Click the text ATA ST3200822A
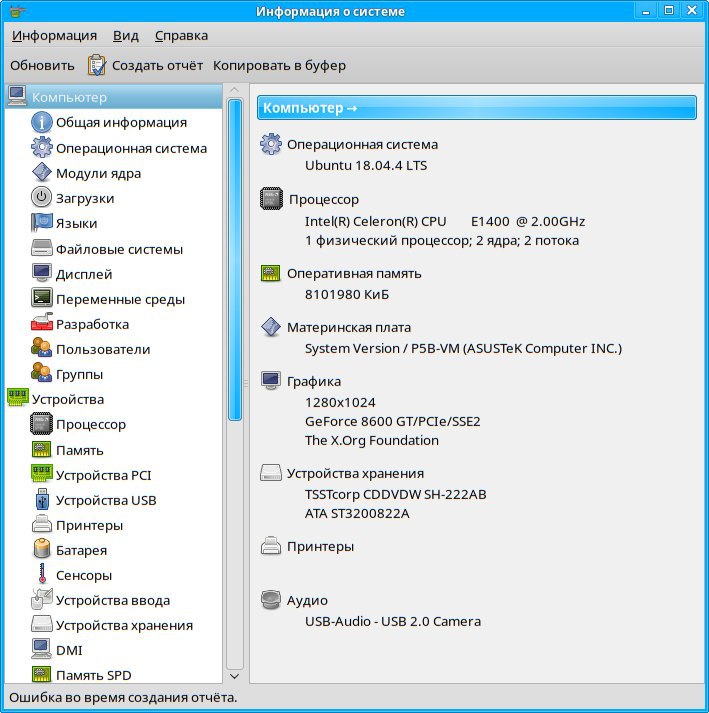Viewport: 709px width, 713px height. tap(357, 513)
